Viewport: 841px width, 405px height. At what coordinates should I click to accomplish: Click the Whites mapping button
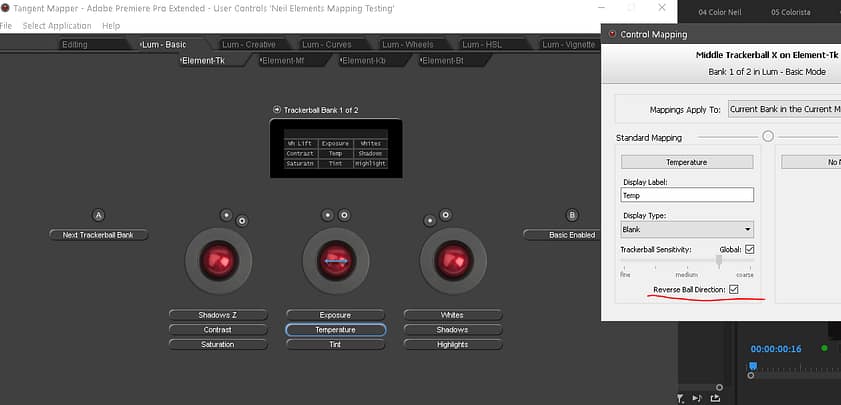[x=453, y=315]
